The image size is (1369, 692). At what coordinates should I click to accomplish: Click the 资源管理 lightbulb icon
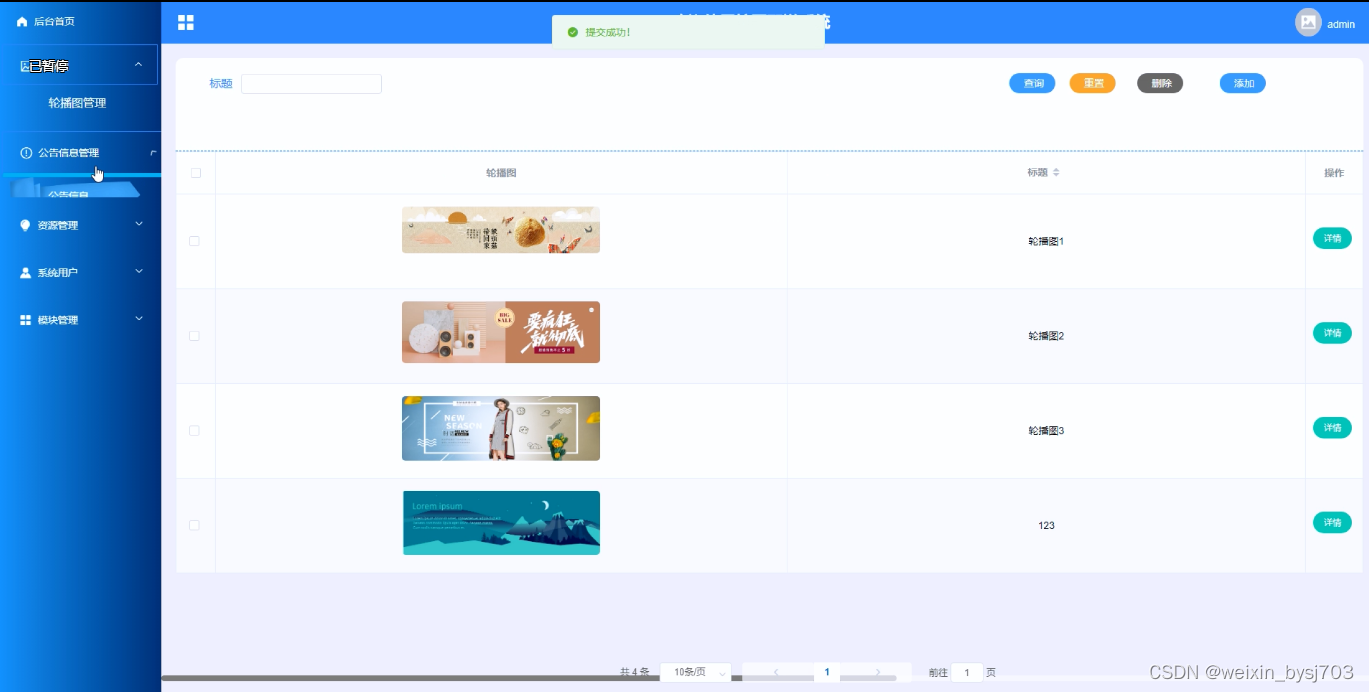coord(25,225)
